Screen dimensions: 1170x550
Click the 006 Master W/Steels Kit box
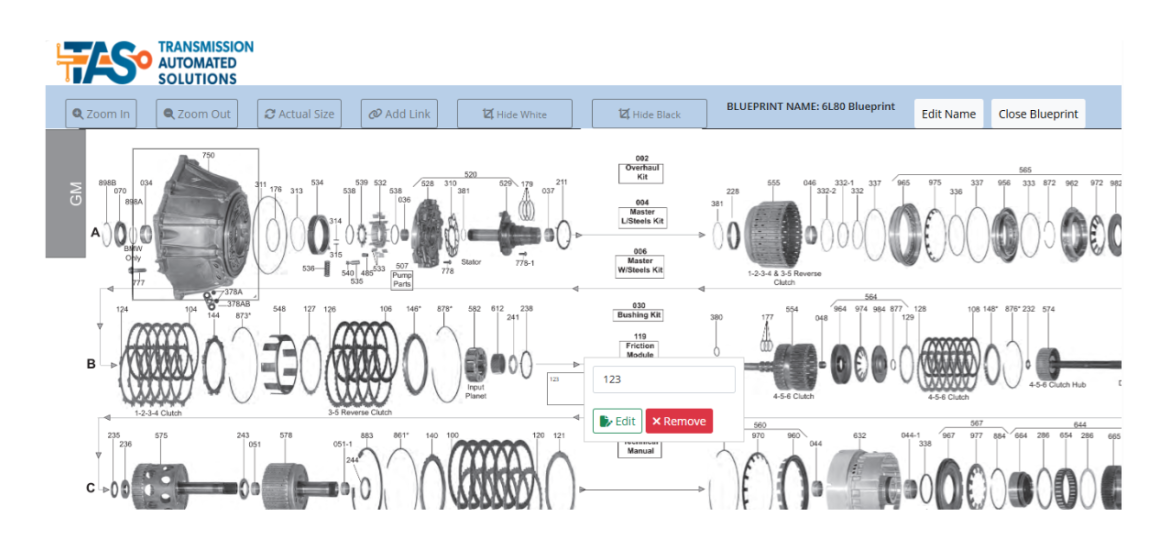[641, 265]
